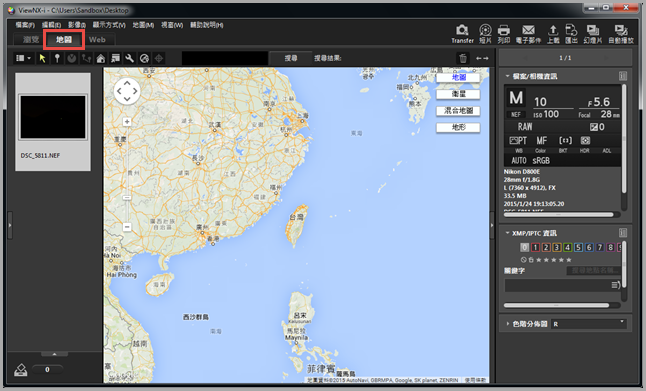Click the 搜尋 search button
The width and height of the screenshot is (646, 391).
pyautogui.click(x=291, y=59)
